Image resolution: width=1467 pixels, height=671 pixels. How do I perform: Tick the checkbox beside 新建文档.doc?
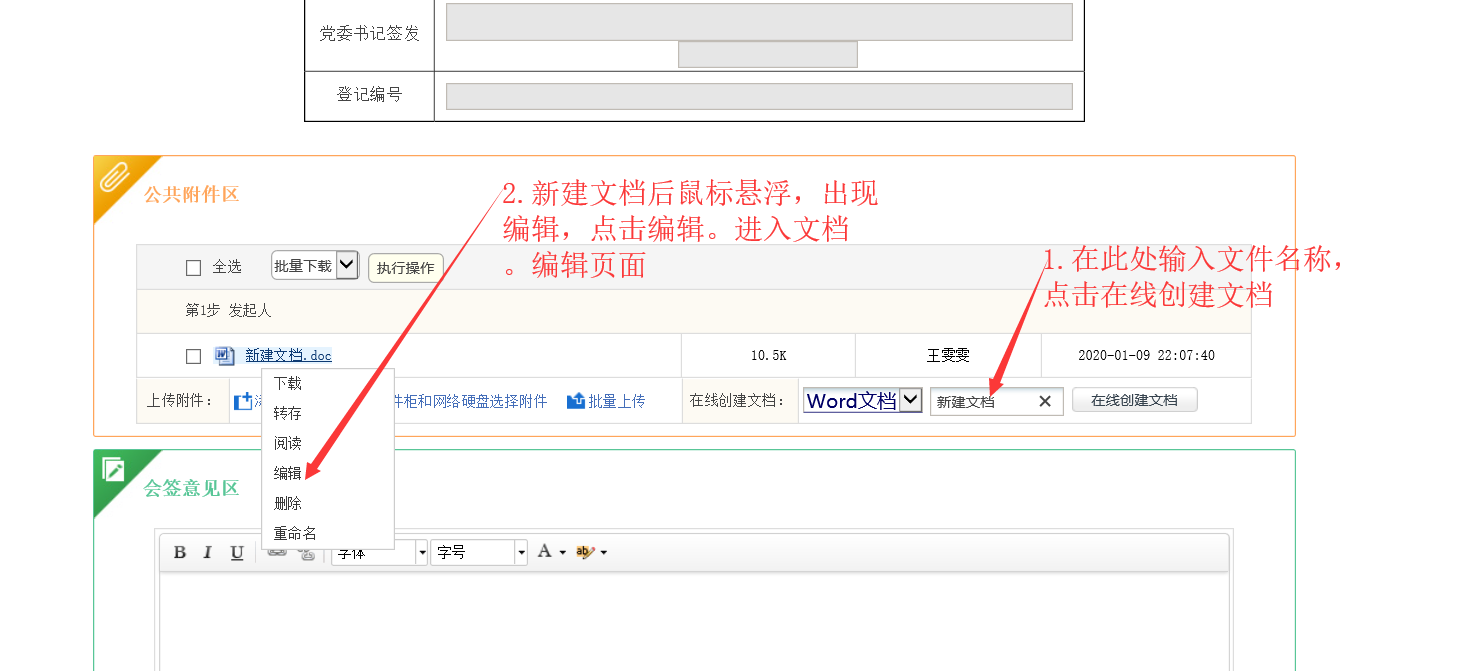194,356
